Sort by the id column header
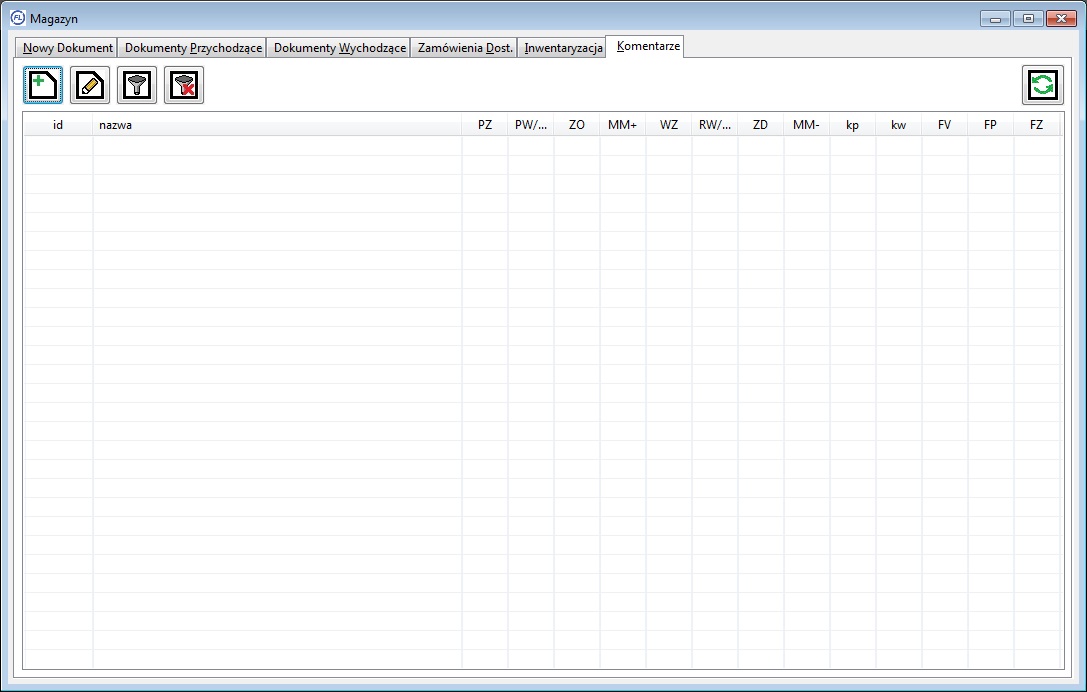The image size is (1087, 692). point(58,125)
